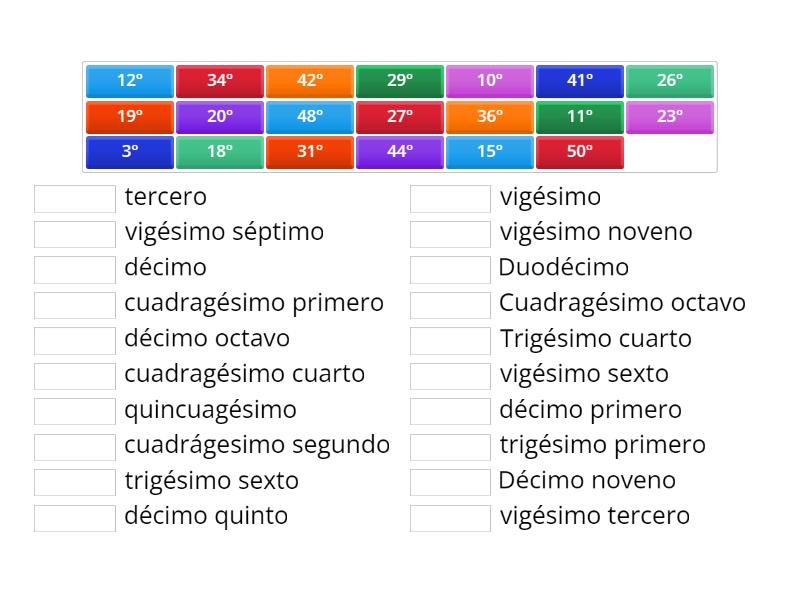Click the blue 48º tile
800x600 pixels.
pos(310,117)
